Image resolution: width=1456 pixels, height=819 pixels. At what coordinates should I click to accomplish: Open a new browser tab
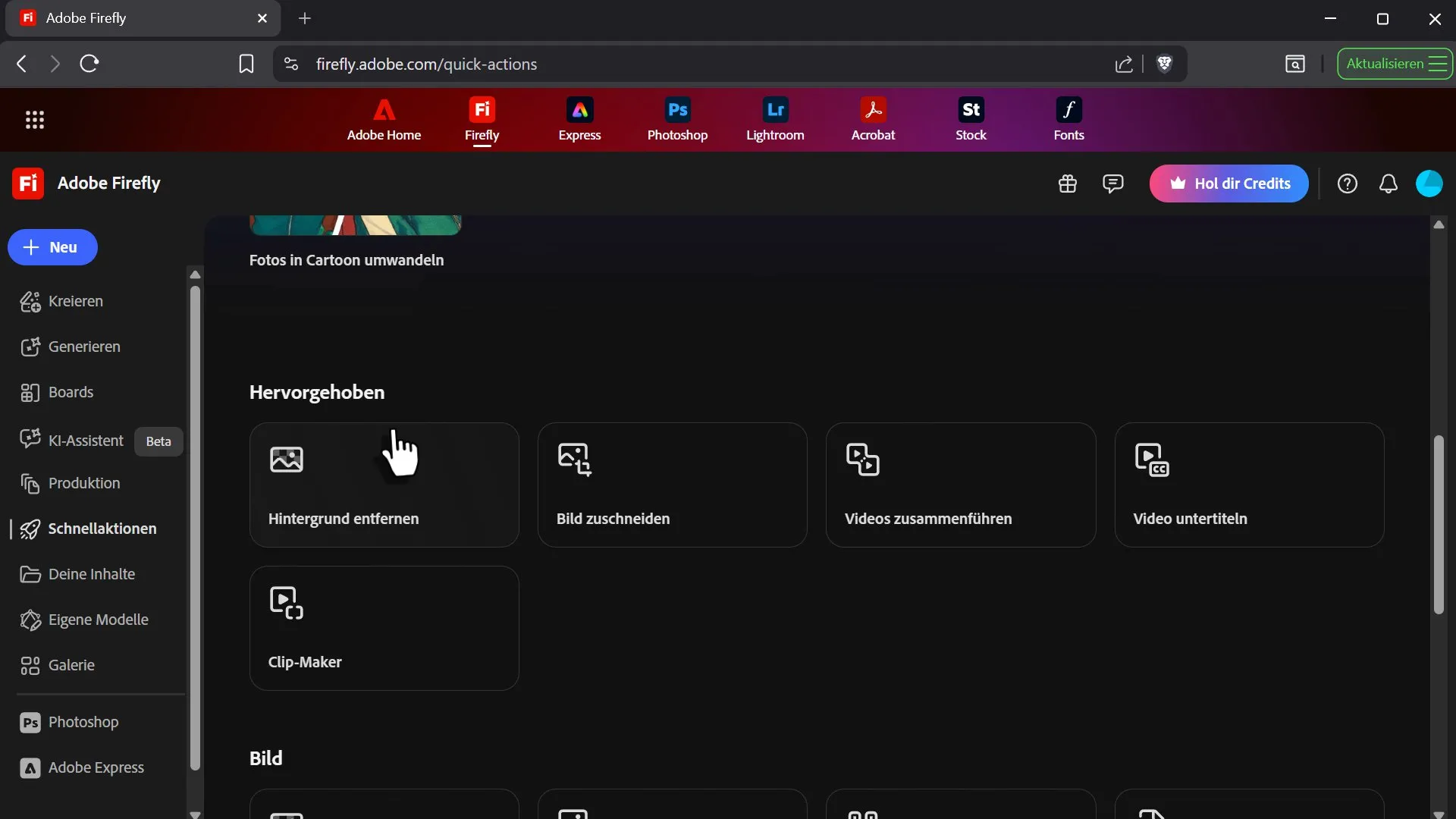(305, 18)
